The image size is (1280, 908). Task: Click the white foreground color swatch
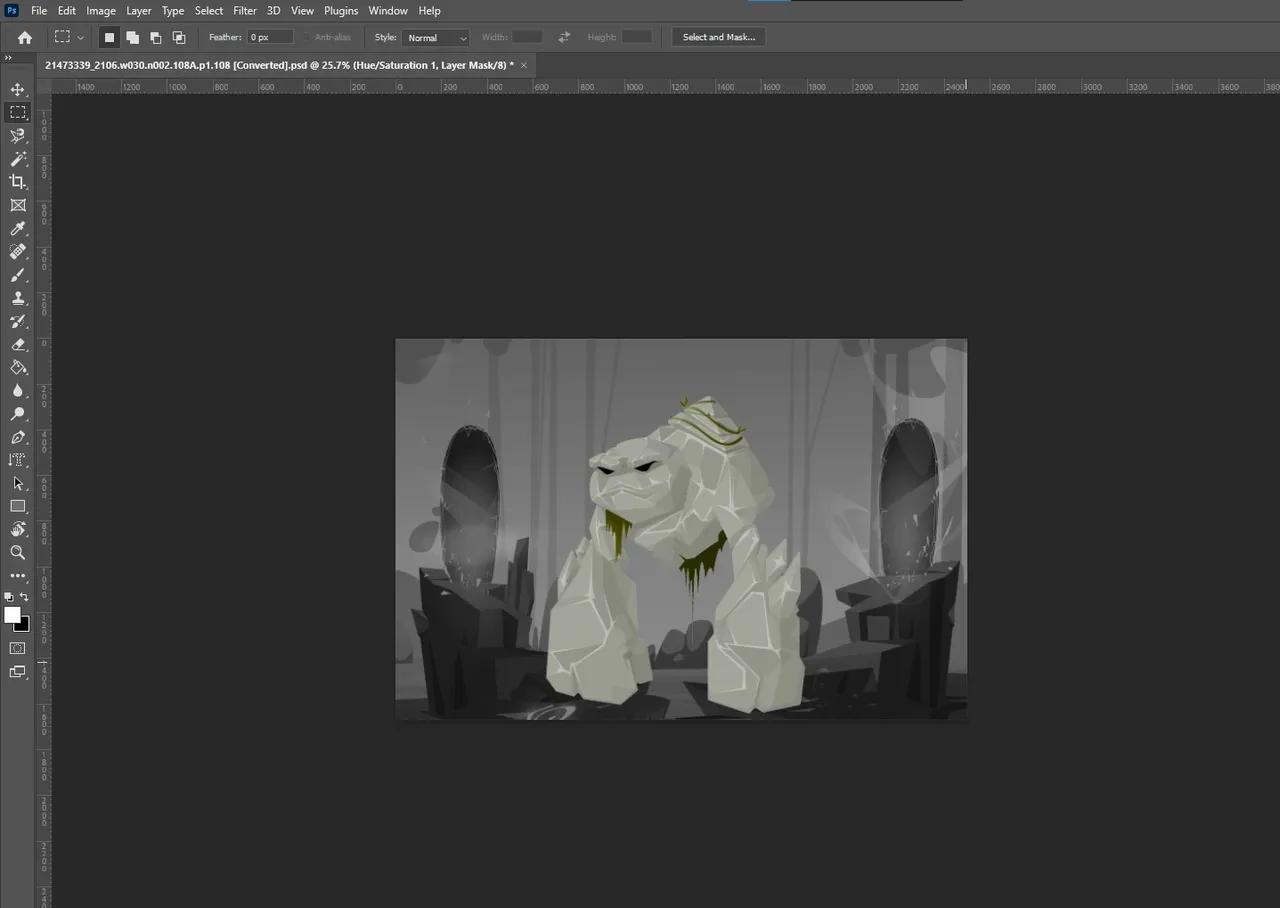pos(12,614)
